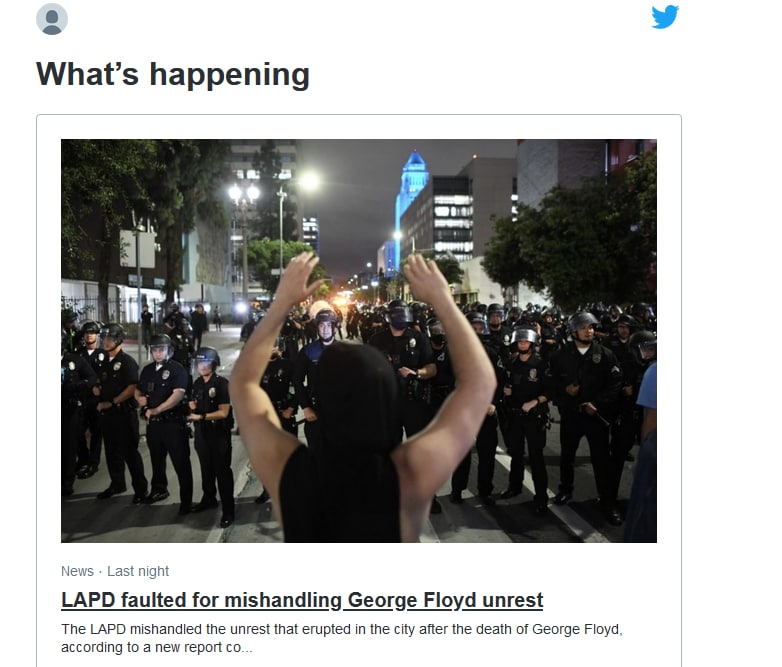Click the word happening in the heading
The width and height of the screenshot is (782, 667).
pyautogui.click(x=229, y=75)
